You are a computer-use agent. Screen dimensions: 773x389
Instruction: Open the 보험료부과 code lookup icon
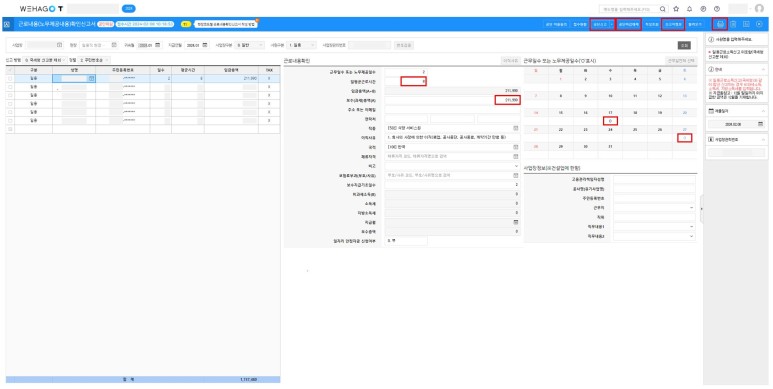pos(516,175)
